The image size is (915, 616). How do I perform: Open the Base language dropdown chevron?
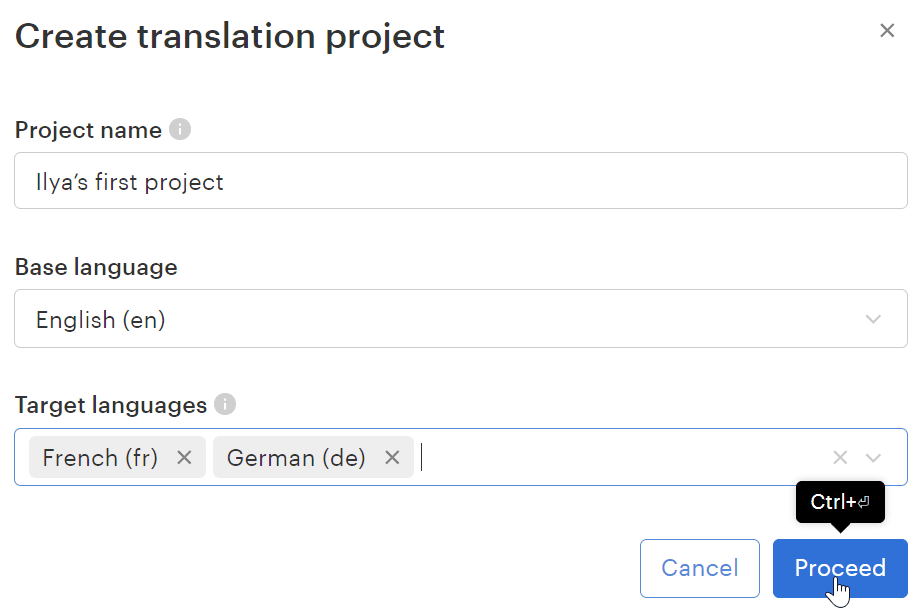point(874,320)
